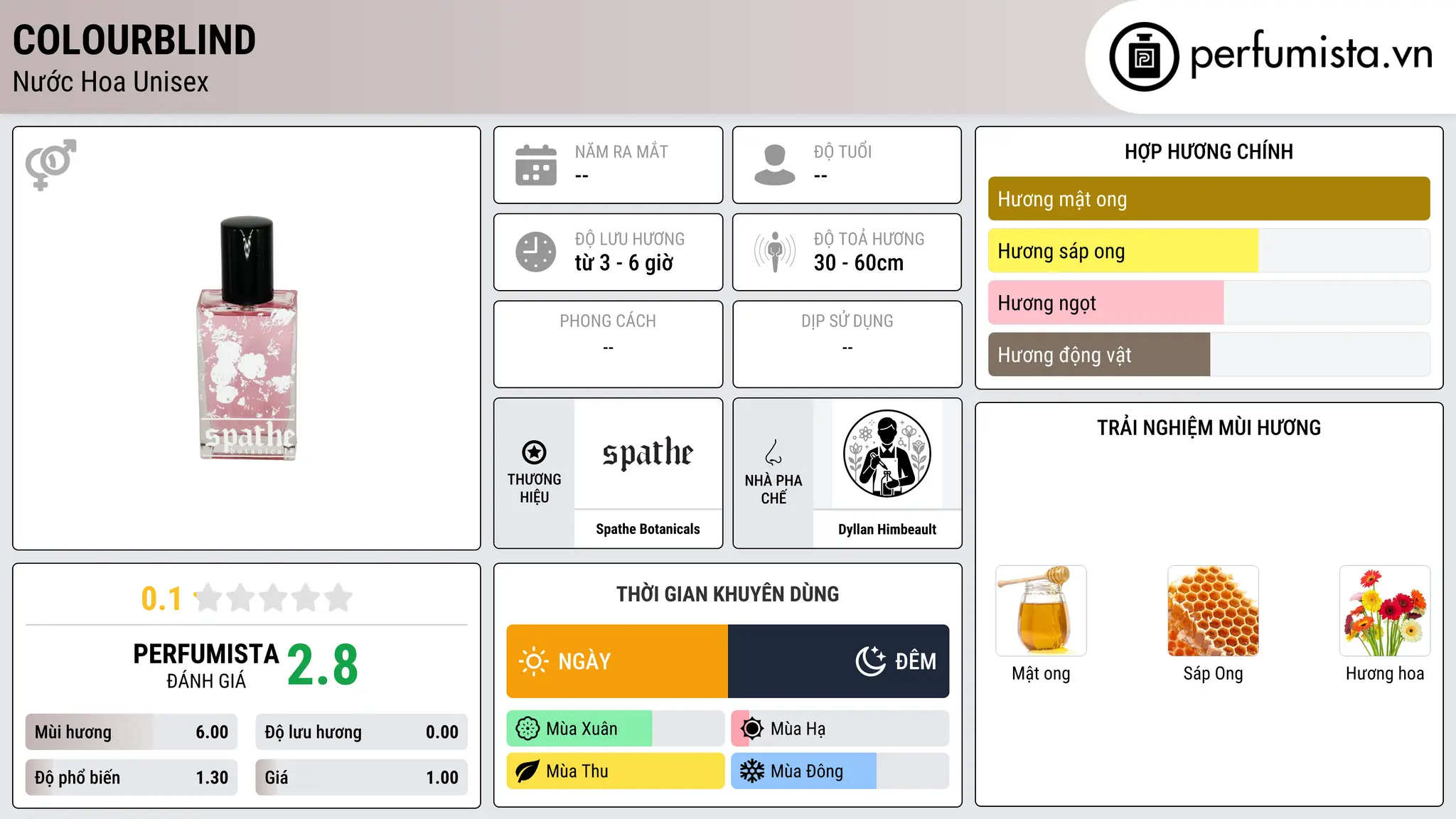Click the Hương động vật accord bar

coord(1209,355)
